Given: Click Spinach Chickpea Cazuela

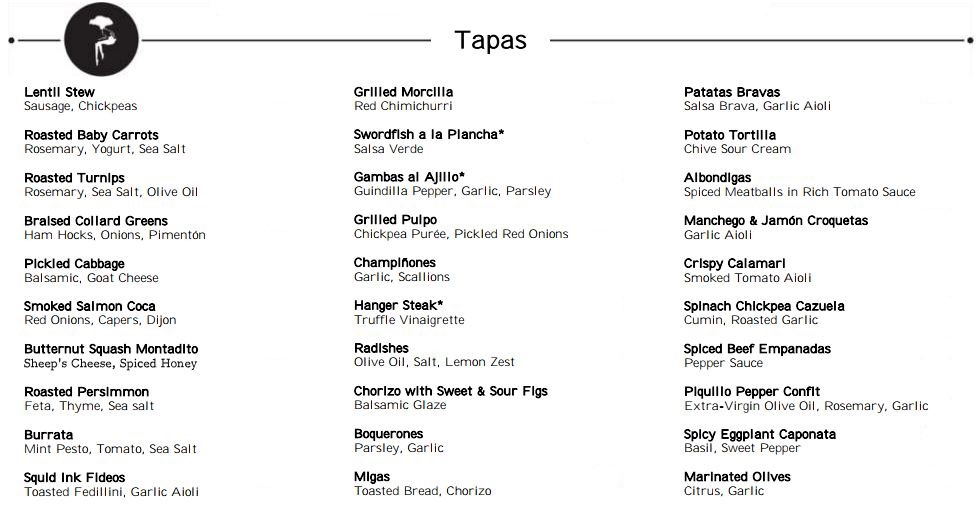Looking at the screenshot, I should click(764, 306).
